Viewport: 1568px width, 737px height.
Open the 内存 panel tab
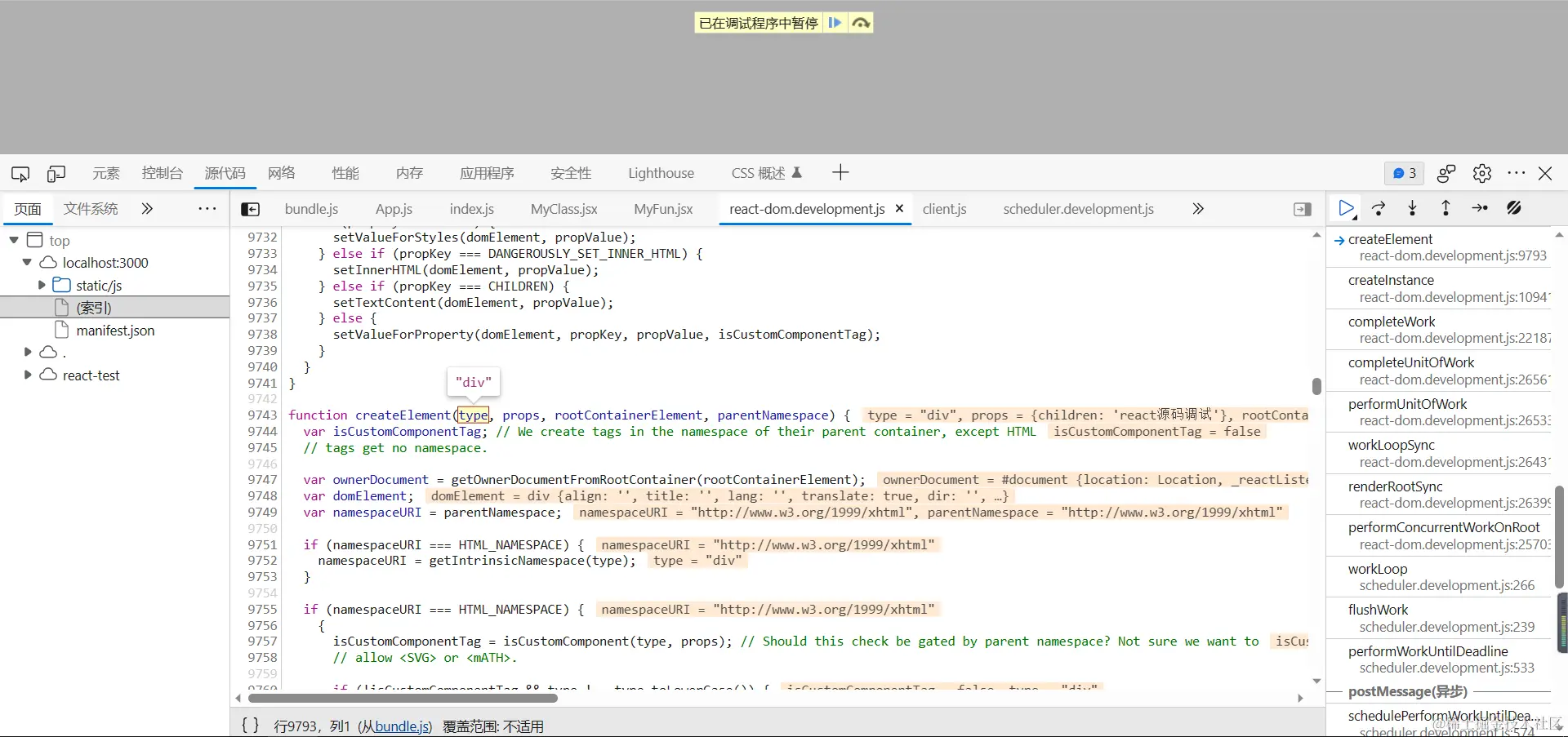click(x=409, y=173)
